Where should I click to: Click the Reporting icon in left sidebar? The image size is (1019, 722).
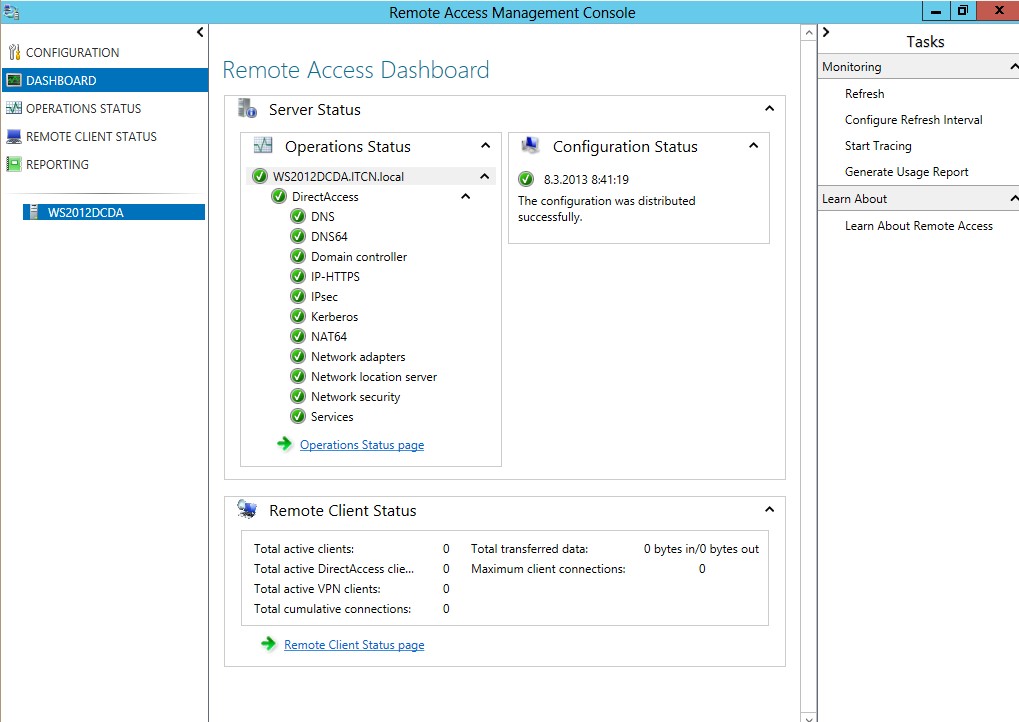click(13, 164)
